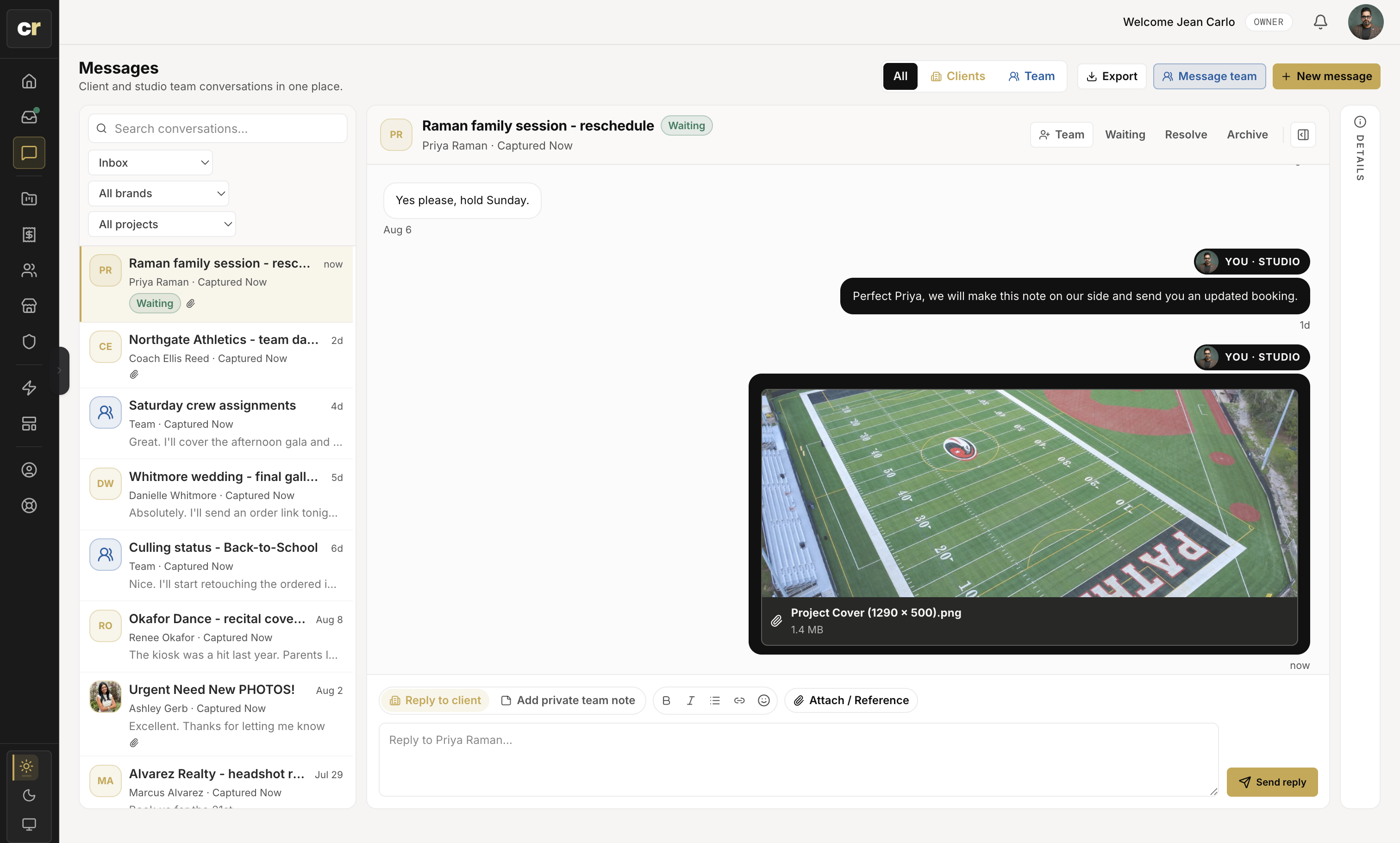Image resolution: width=1400 pixels, height=843 pixels.
Task: Open the user avatar in top bar
Action: (1366, 22)
